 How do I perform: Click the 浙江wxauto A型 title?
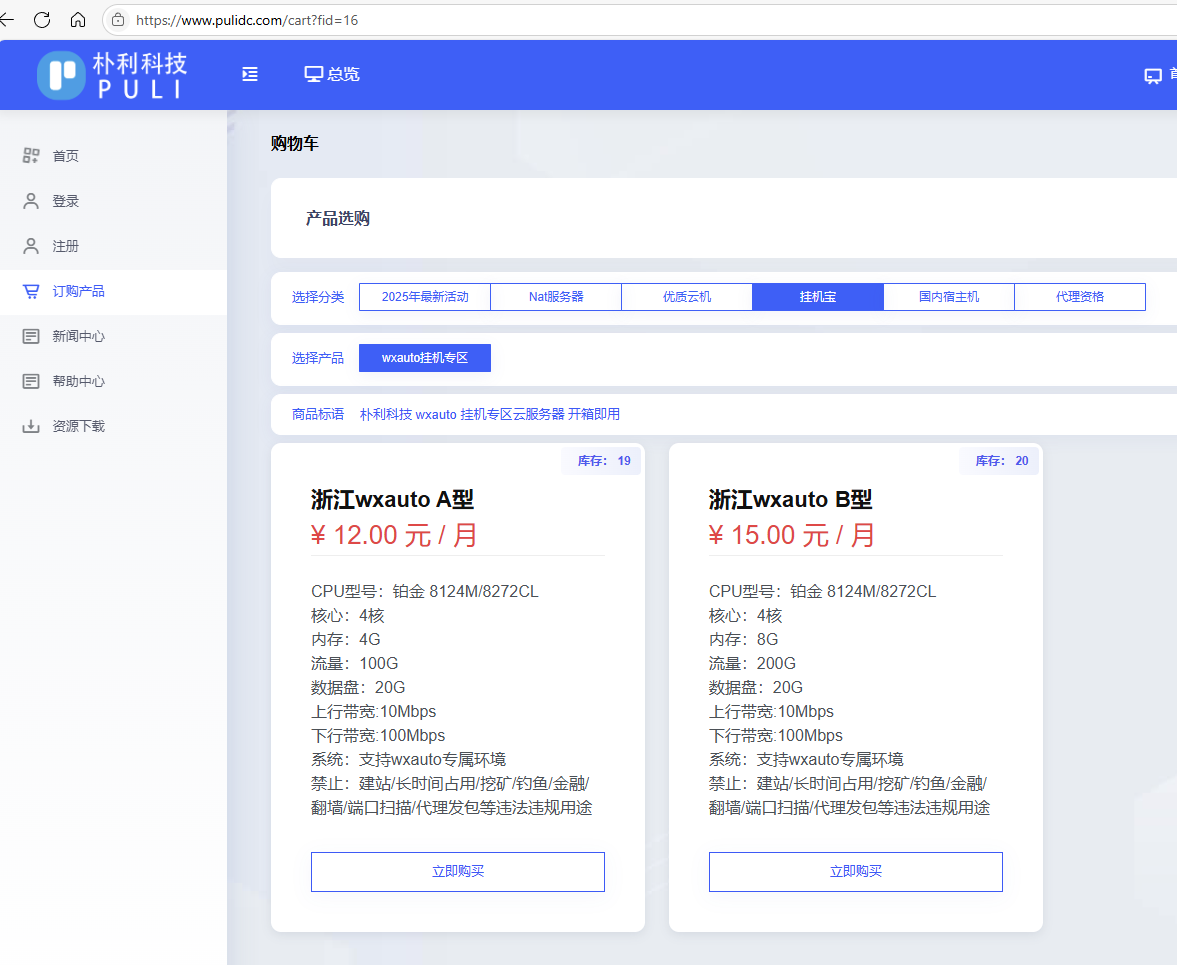click(393, 500)
